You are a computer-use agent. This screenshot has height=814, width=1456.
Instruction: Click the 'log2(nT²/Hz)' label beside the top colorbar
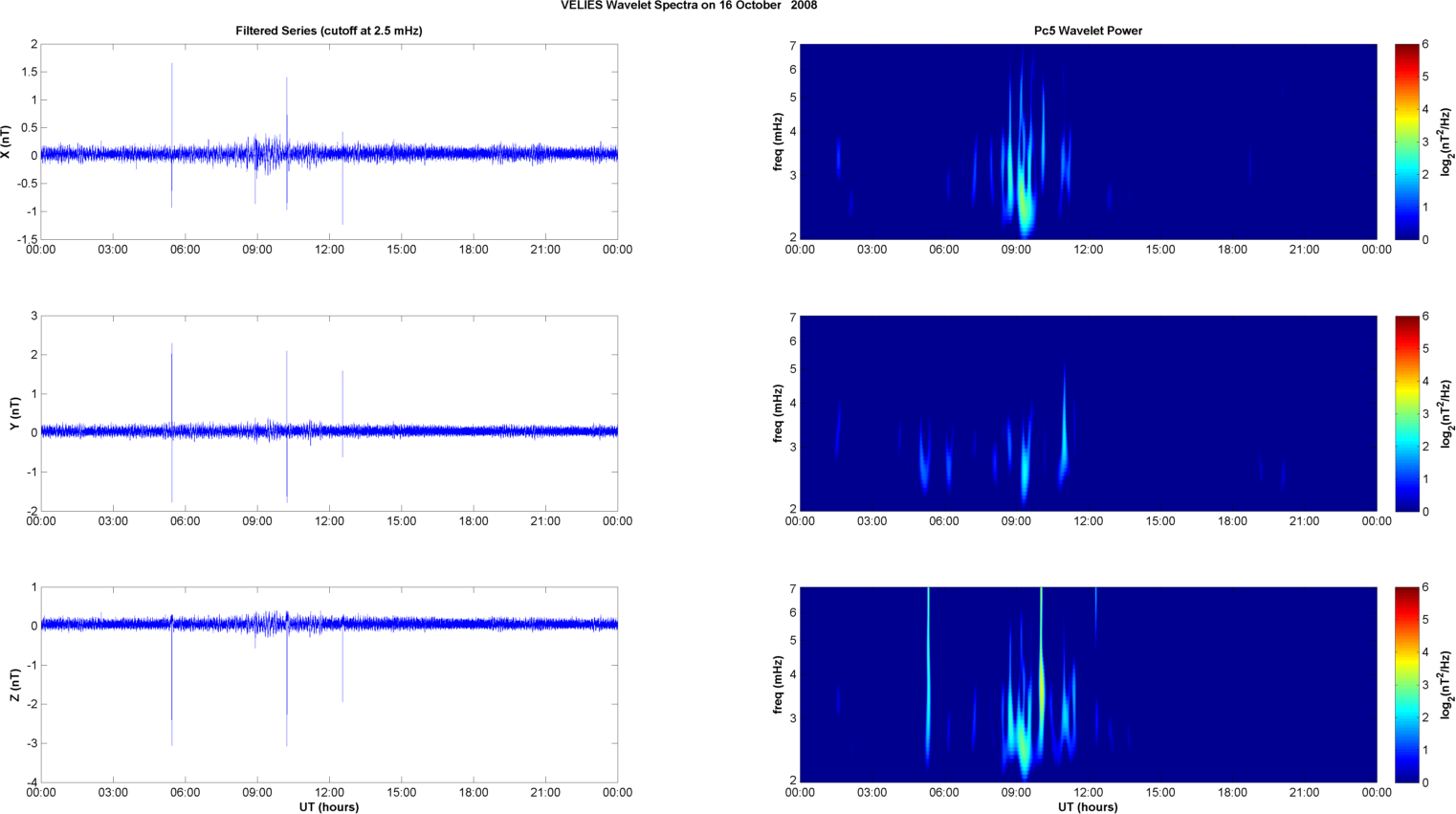point(1447,142)
